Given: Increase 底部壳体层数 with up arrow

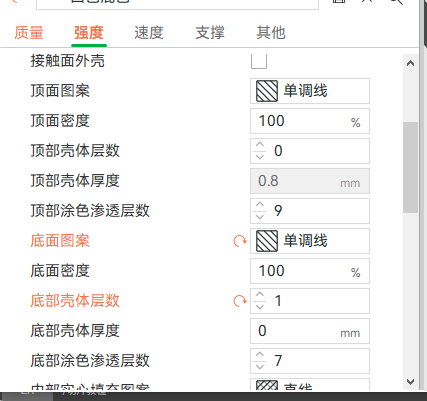Looking at the screenshot, I should (260, 295).
